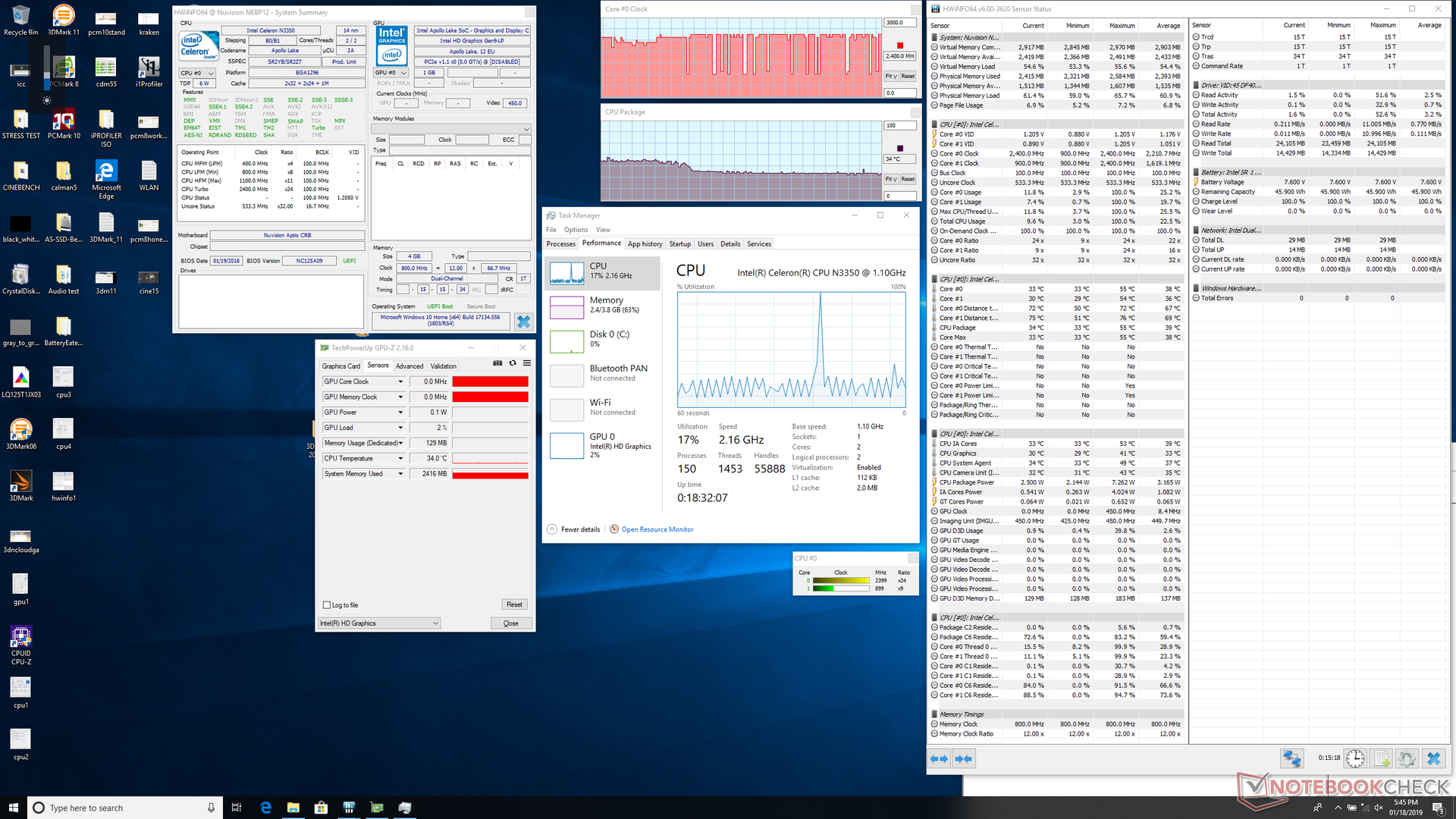Open CPUID CPU-Z desktop icon
1456x819 pixels.
pos(21,646)
